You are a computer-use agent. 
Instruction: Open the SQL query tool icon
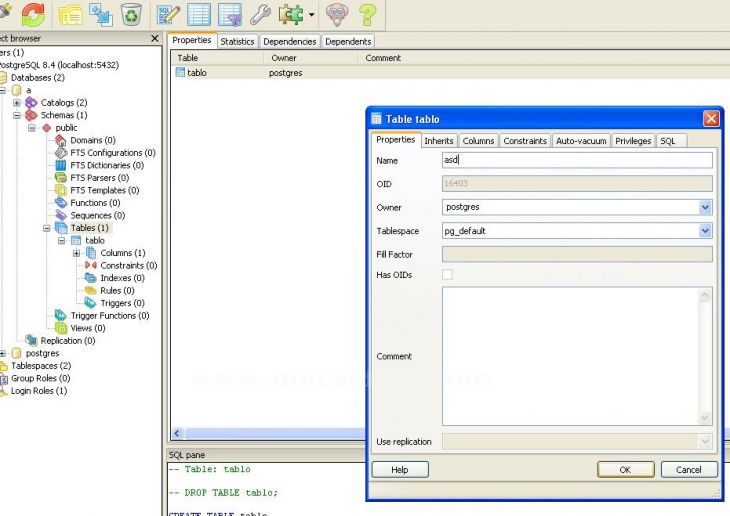[169, 14]
